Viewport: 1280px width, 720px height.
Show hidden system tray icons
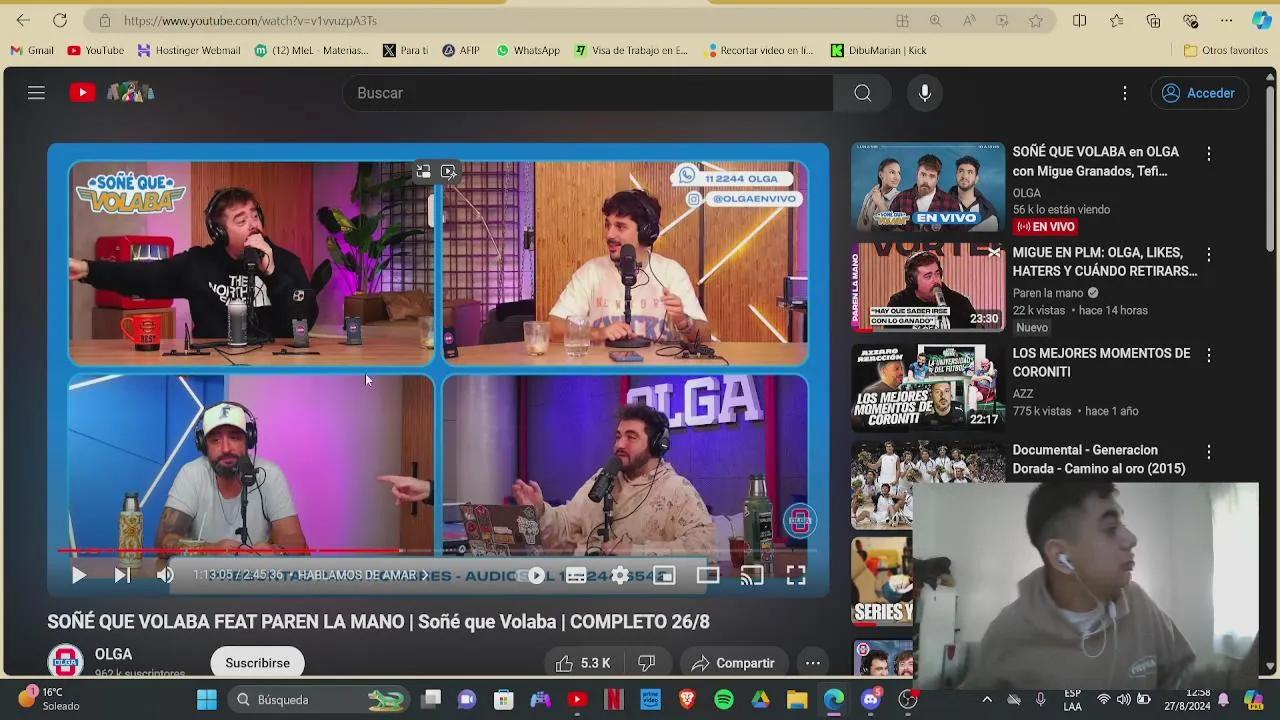point(987,700)
